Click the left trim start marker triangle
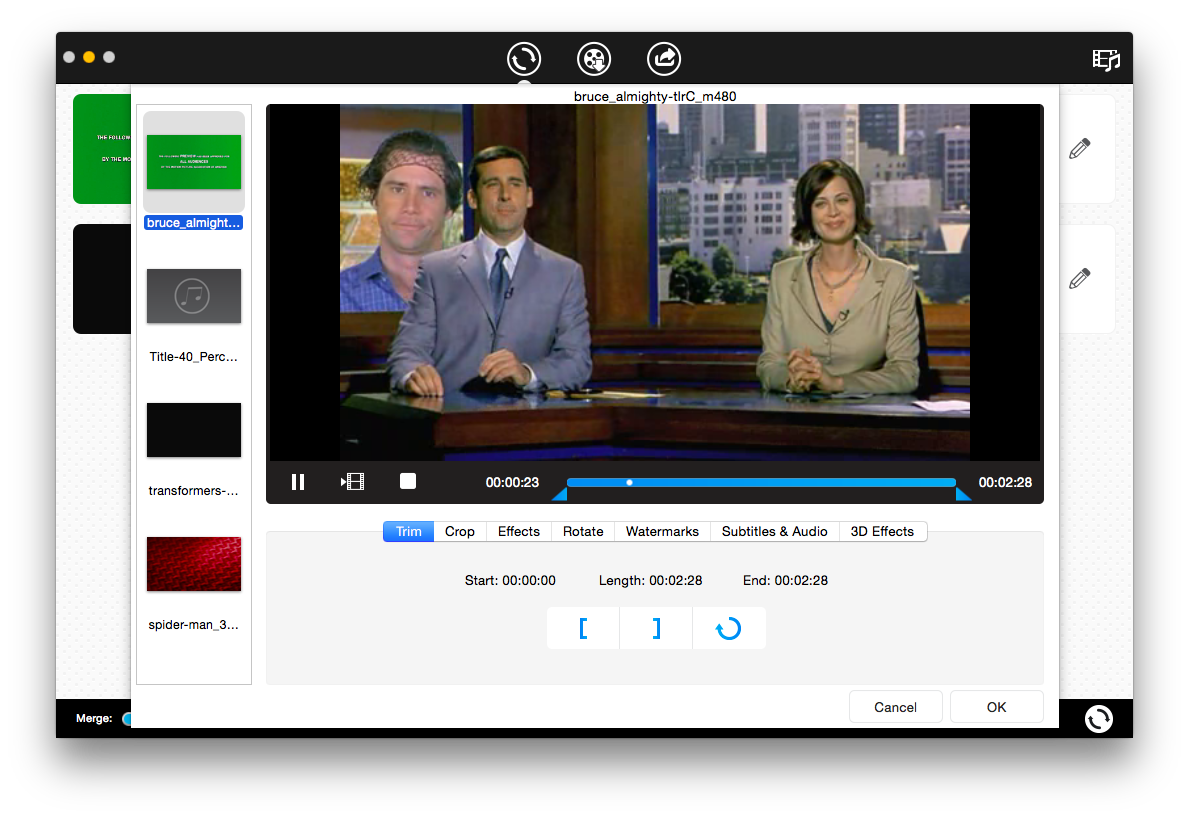Viewport: 1189px width, 818px height. pos(561,494)
